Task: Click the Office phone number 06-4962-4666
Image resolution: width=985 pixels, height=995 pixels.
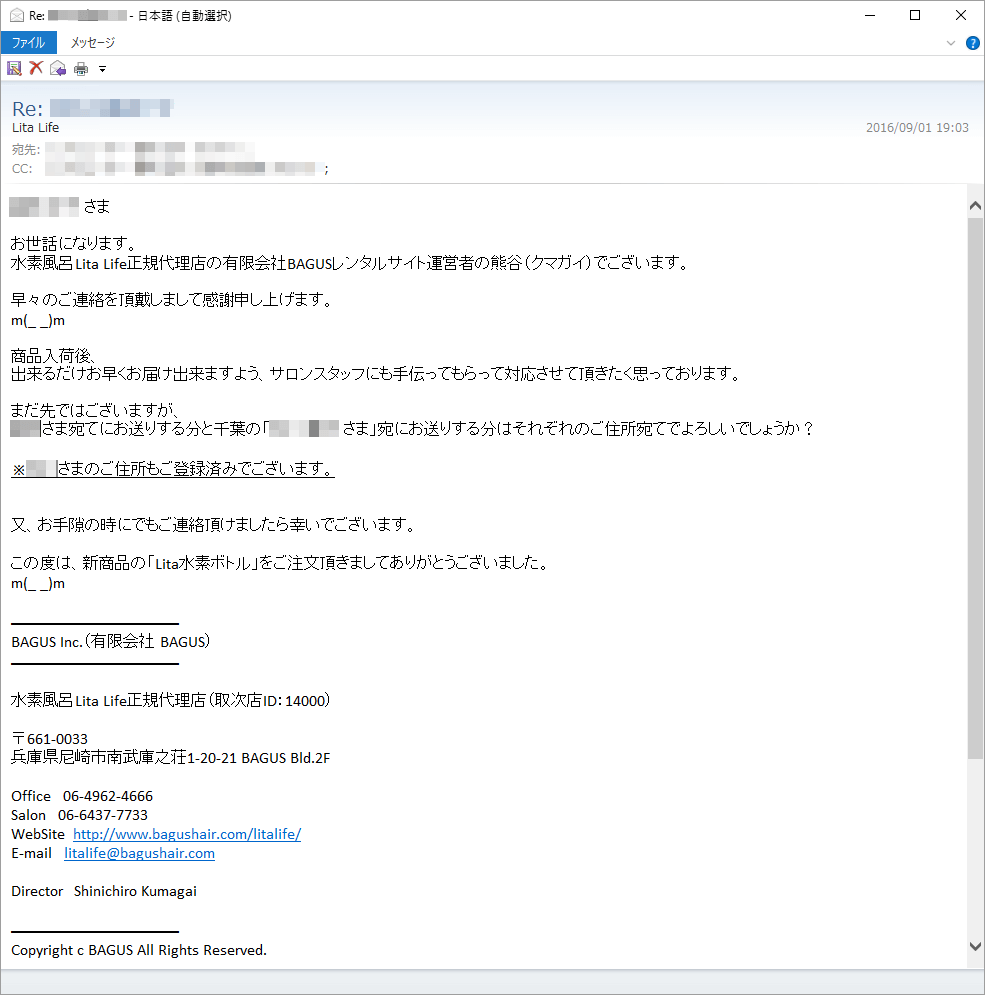Action: pos(108,796)
